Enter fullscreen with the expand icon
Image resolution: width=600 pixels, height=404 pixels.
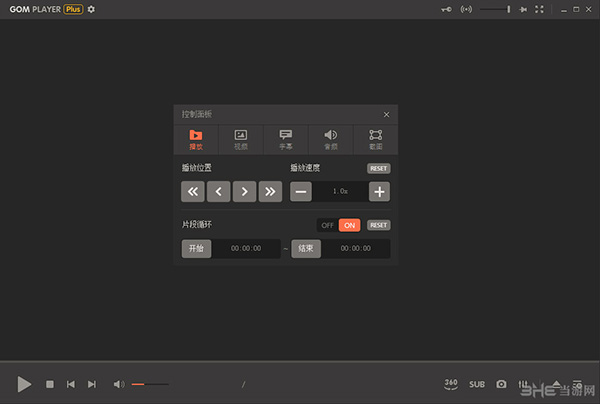pyautogui.click(x=539, y=9)
